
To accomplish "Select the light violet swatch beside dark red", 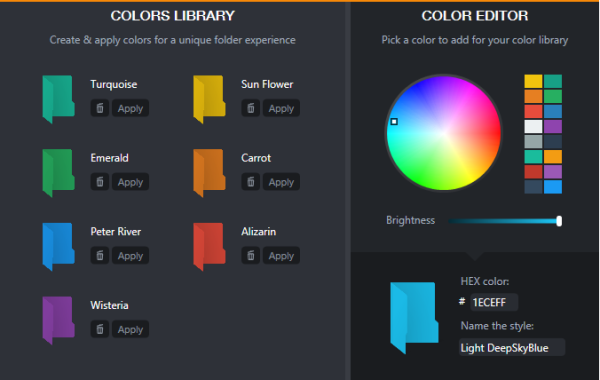I will [x=553, y=172].
